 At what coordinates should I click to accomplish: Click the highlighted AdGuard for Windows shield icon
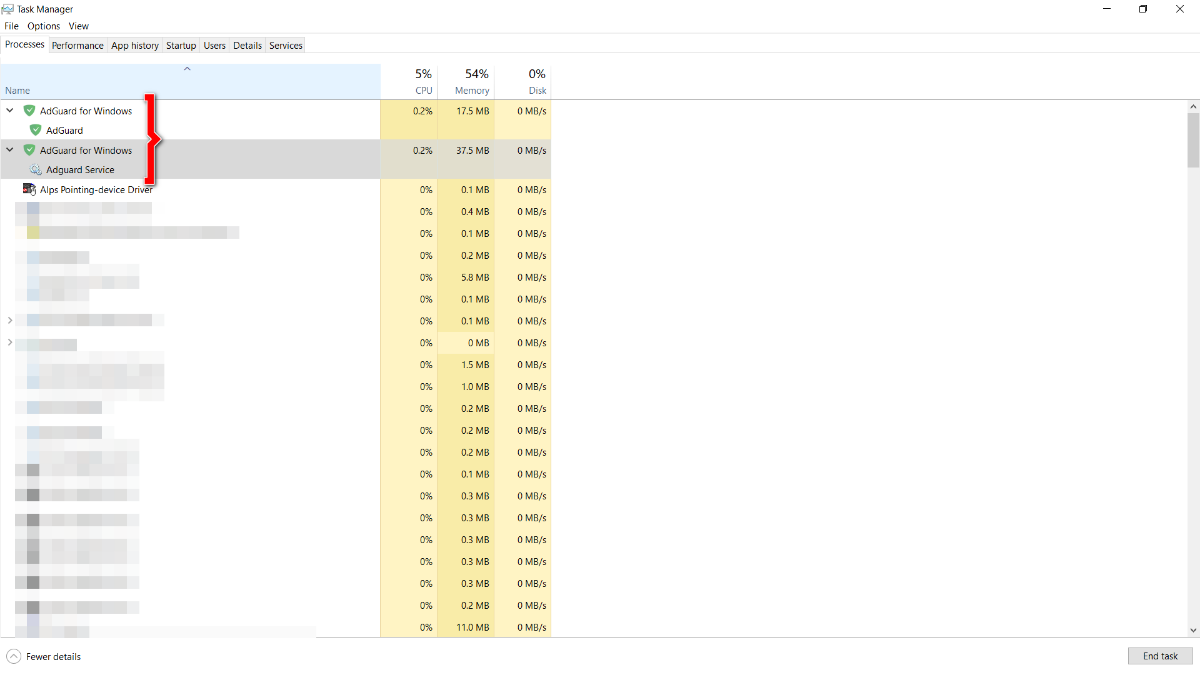click(x=29, y=150)
